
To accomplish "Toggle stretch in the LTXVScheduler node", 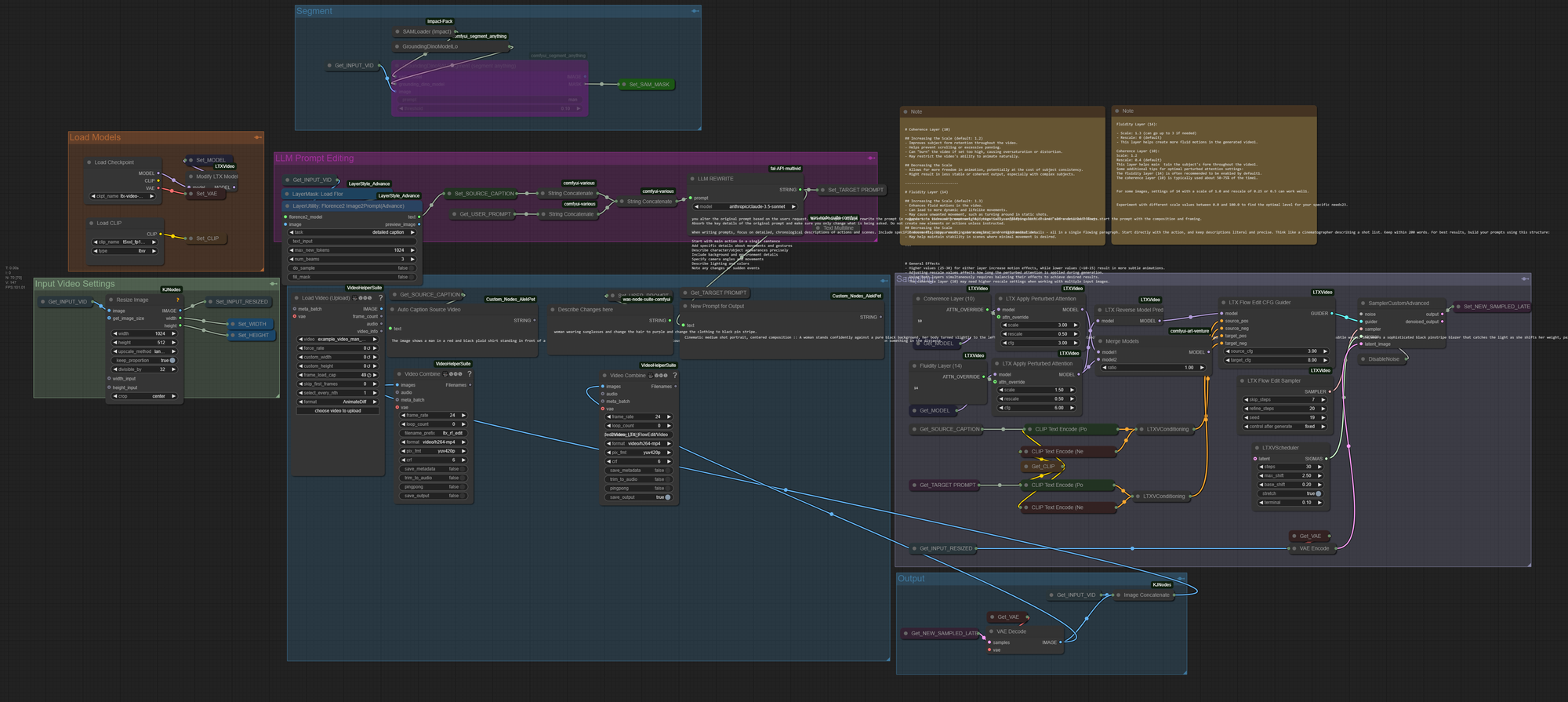I will point(1290,493).
